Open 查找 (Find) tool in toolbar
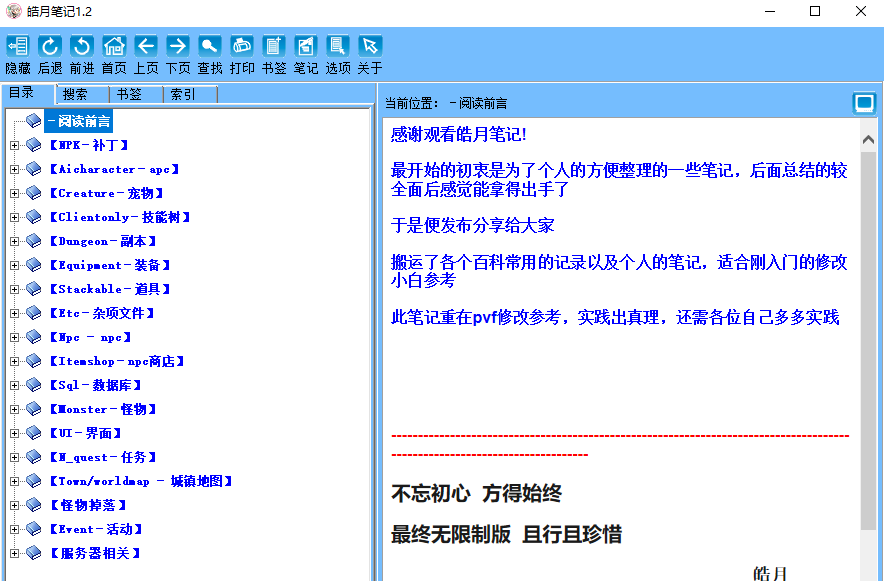This screenshot has width=884, height=581. tap(209, 46)
